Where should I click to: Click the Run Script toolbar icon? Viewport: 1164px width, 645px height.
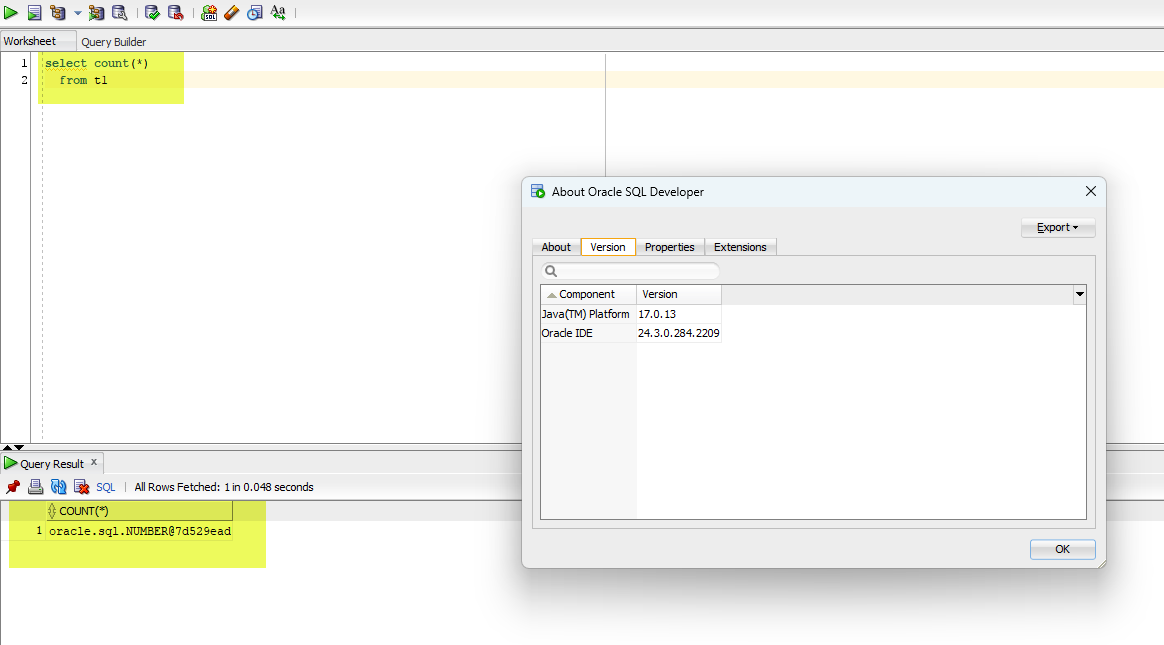click(x=34, y=13)
